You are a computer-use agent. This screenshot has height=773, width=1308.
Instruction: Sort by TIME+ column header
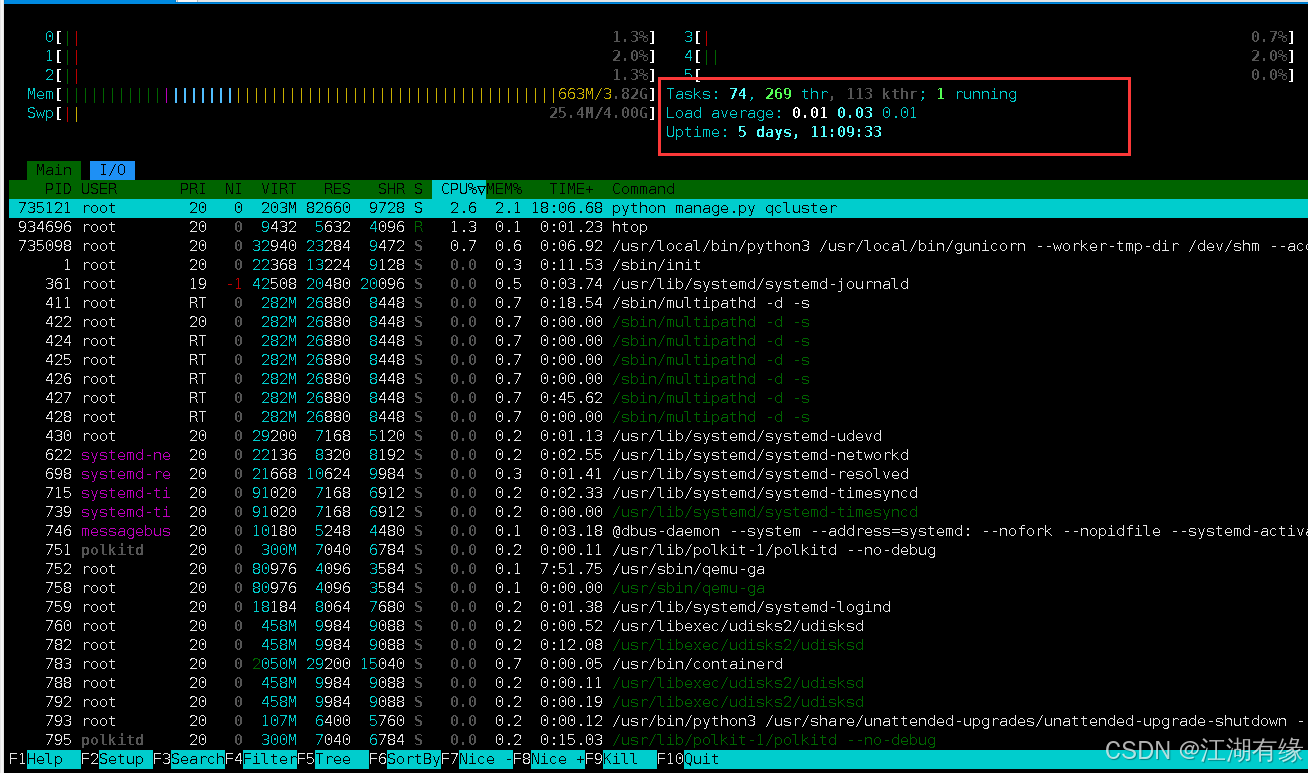coord(571,189)
